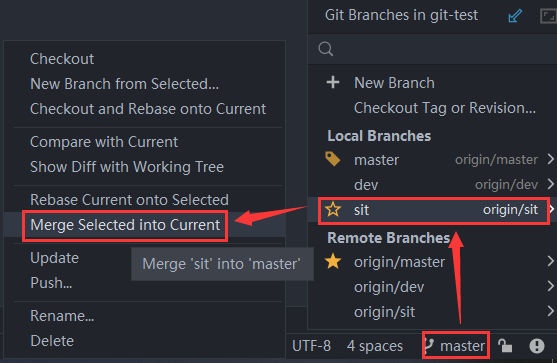The image size is (557, 363).
Task: Click Checkout Tag or Revision...
Action: [x=445, y=108]
